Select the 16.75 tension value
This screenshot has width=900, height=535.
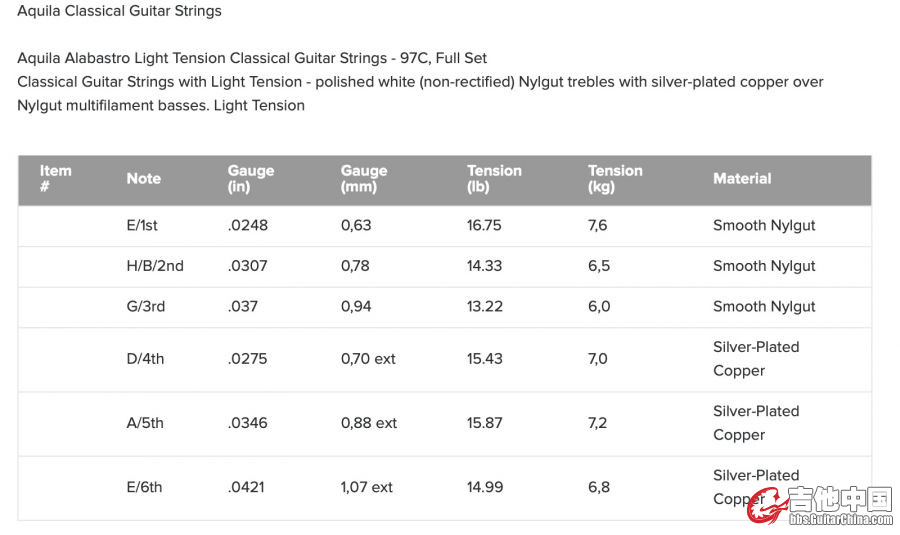pyautogui.click(x=484, y=226)
